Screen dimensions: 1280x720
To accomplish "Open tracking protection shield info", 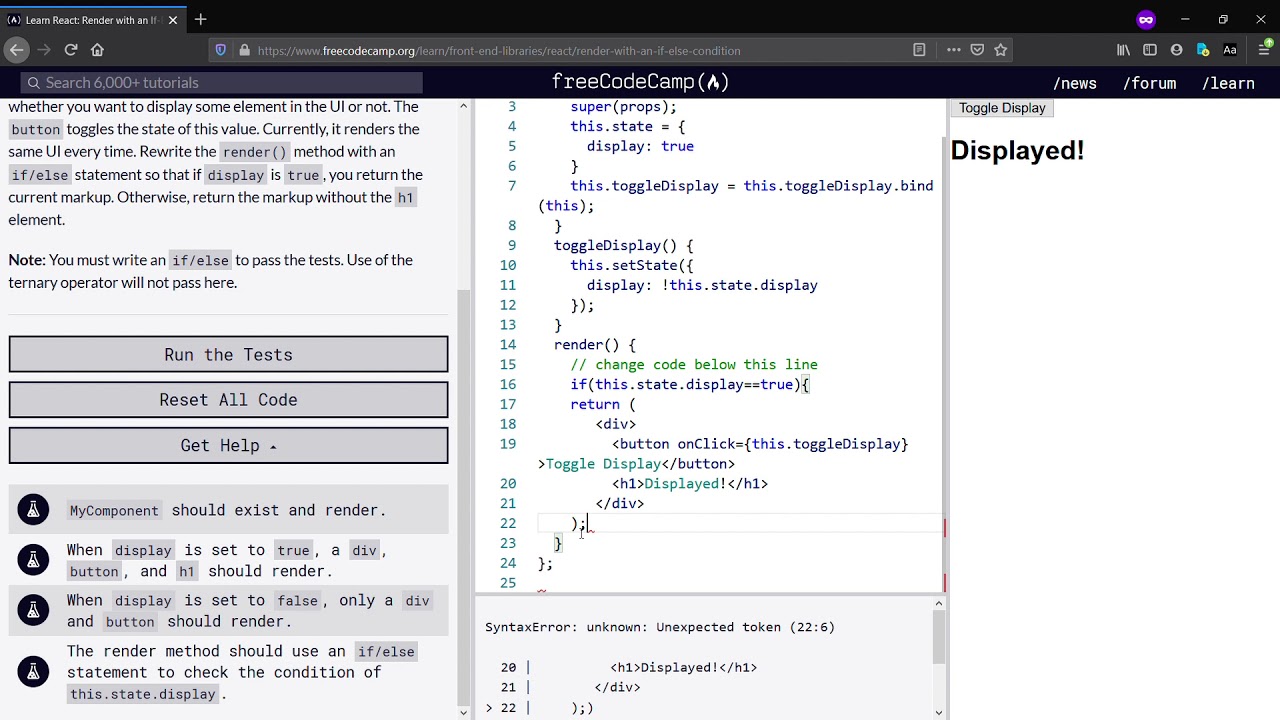I will point(220,50).
